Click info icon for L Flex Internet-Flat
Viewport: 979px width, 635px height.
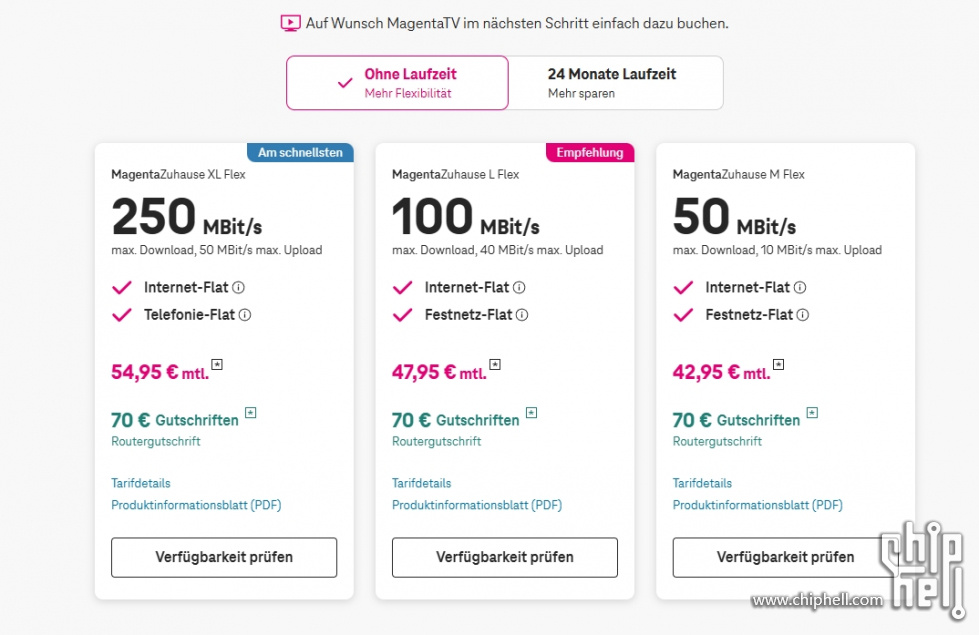click(519, 287)
